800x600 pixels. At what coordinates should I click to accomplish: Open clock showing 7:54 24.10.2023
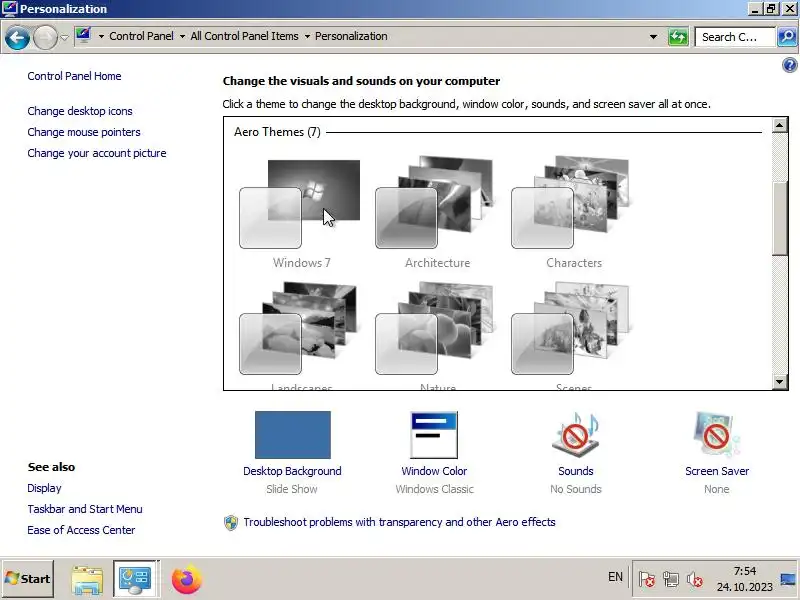pyautogui.click(x=744, y=579)
